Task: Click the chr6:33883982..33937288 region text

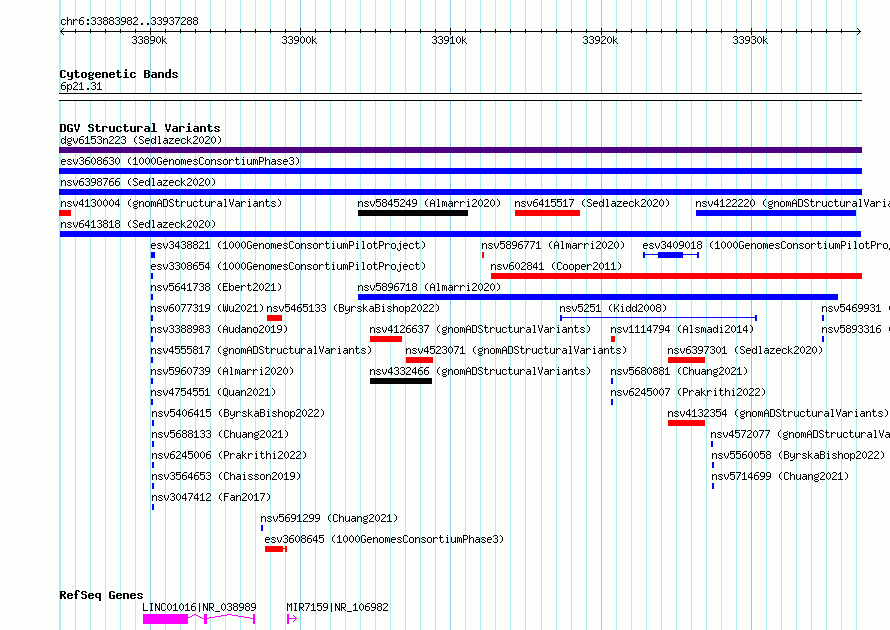Action: [129, 21]
